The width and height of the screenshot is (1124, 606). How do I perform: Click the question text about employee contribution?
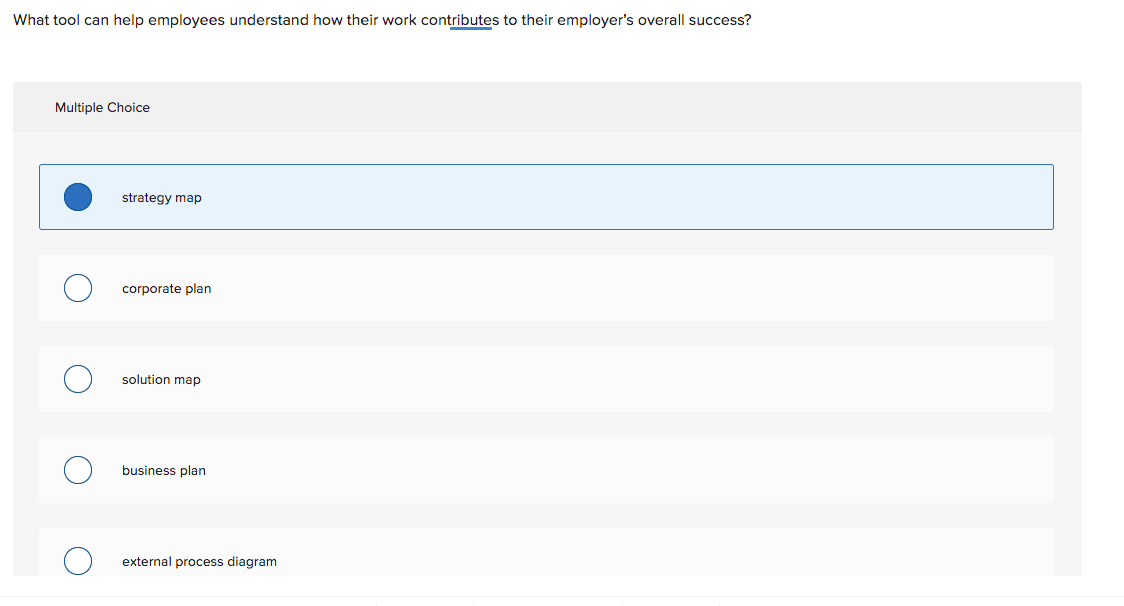380,19
